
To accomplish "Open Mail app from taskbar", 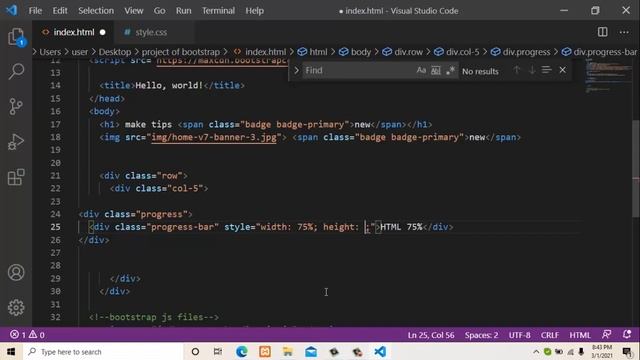I will pyautogui.click(x=311, y=351).
